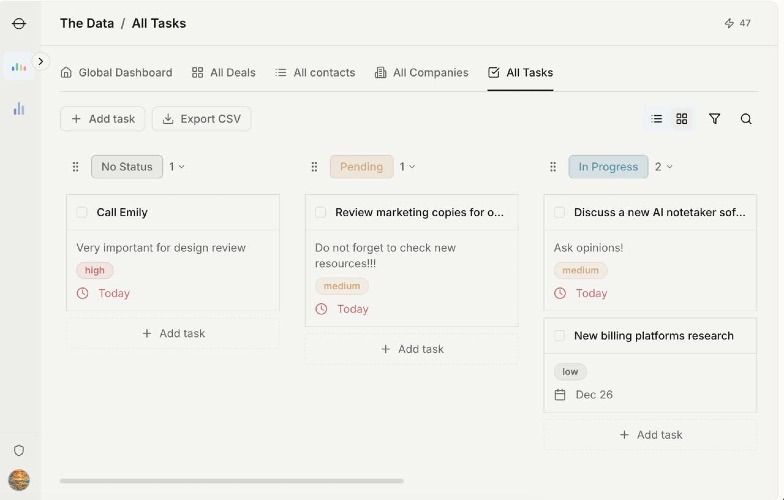
Task: Add task under the In Progress column
Action: [x=650, y=434]
